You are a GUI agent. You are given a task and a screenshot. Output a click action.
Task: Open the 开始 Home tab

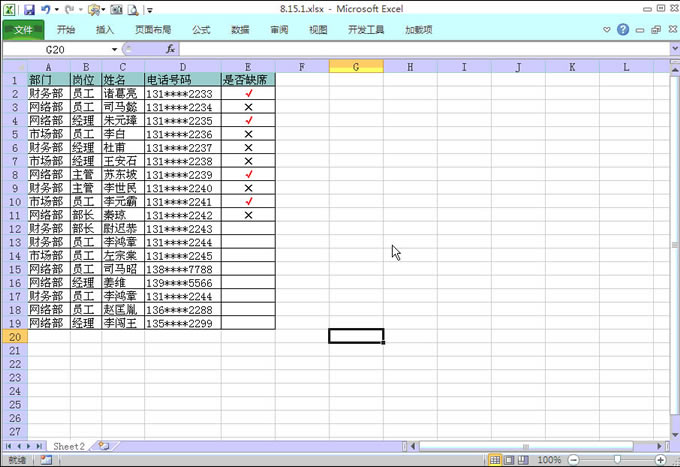(66, 29)
